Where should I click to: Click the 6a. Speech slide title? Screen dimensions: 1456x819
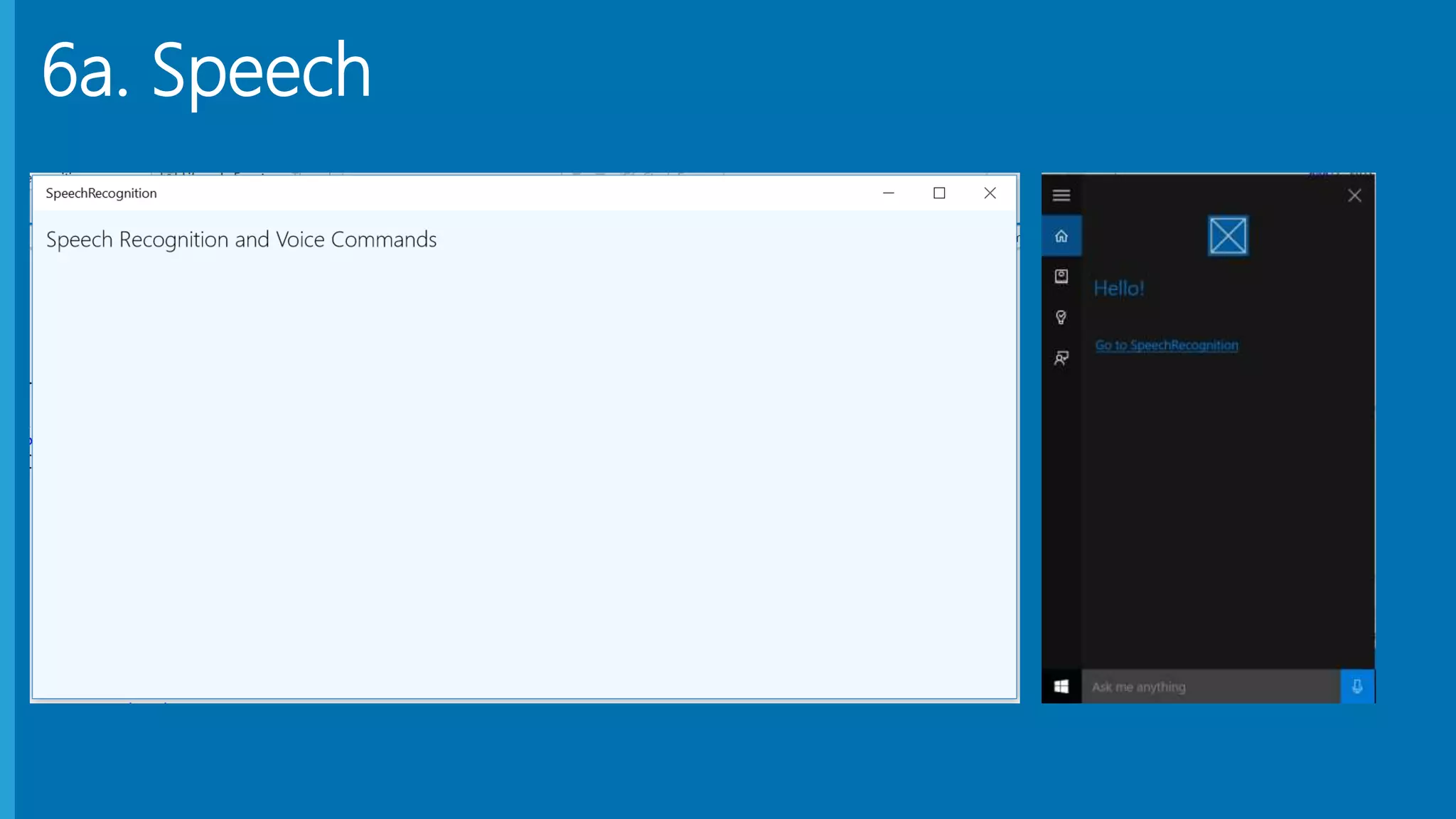pos(206,70)
